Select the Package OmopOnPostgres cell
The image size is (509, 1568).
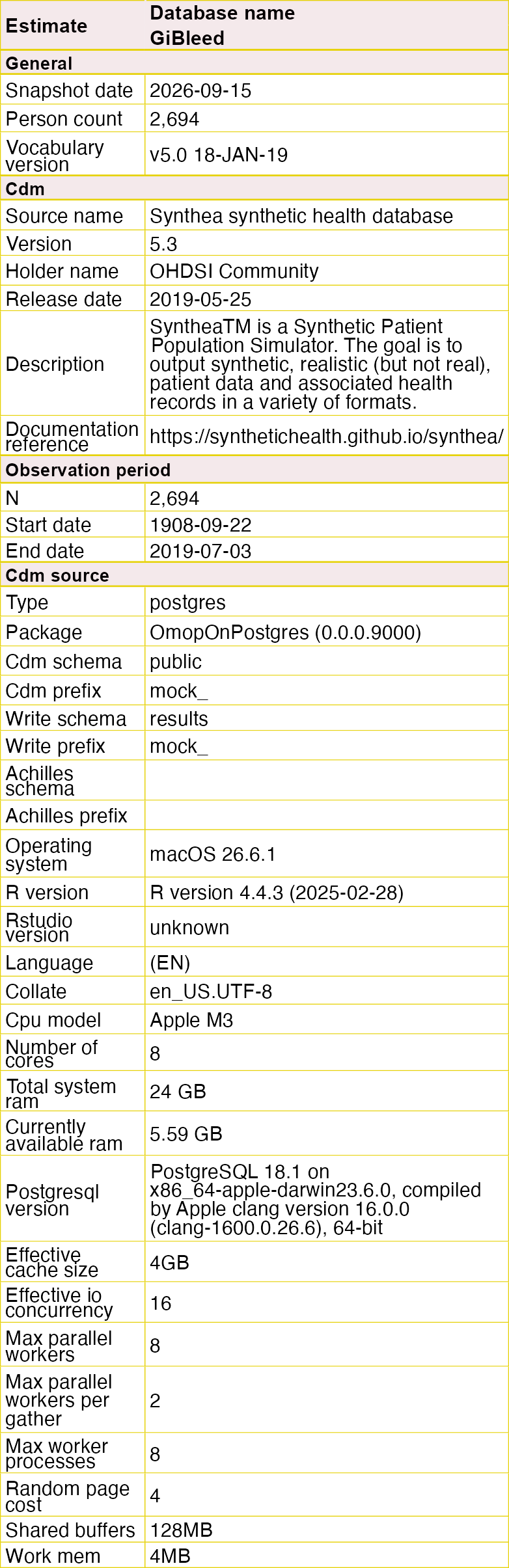tap(327, 632)
